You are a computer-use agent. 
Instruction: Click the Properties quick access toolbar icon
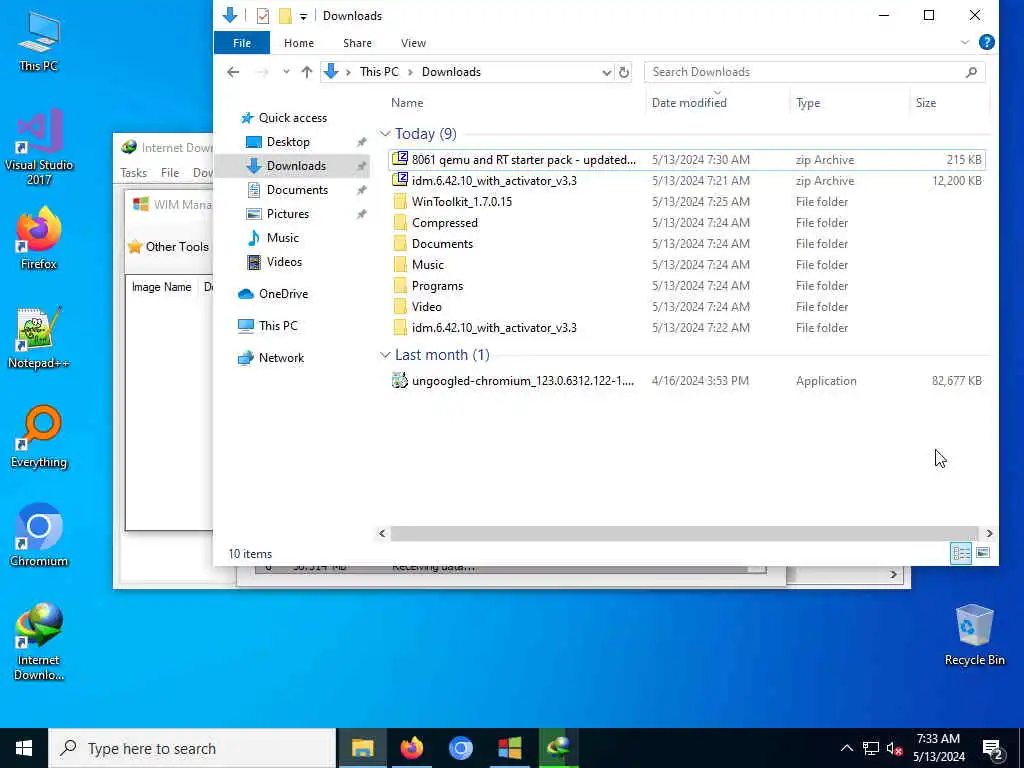click(x=263, y=16)
